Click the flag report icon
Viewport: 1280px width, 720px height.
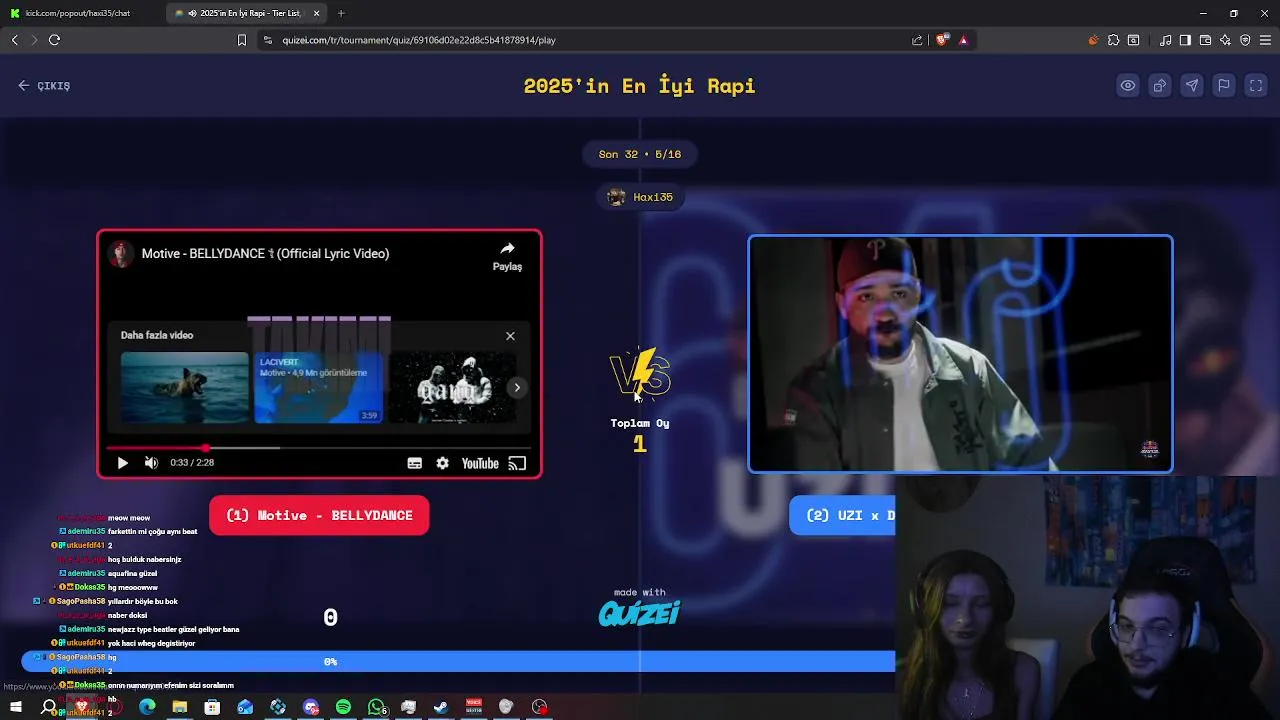1224,86
